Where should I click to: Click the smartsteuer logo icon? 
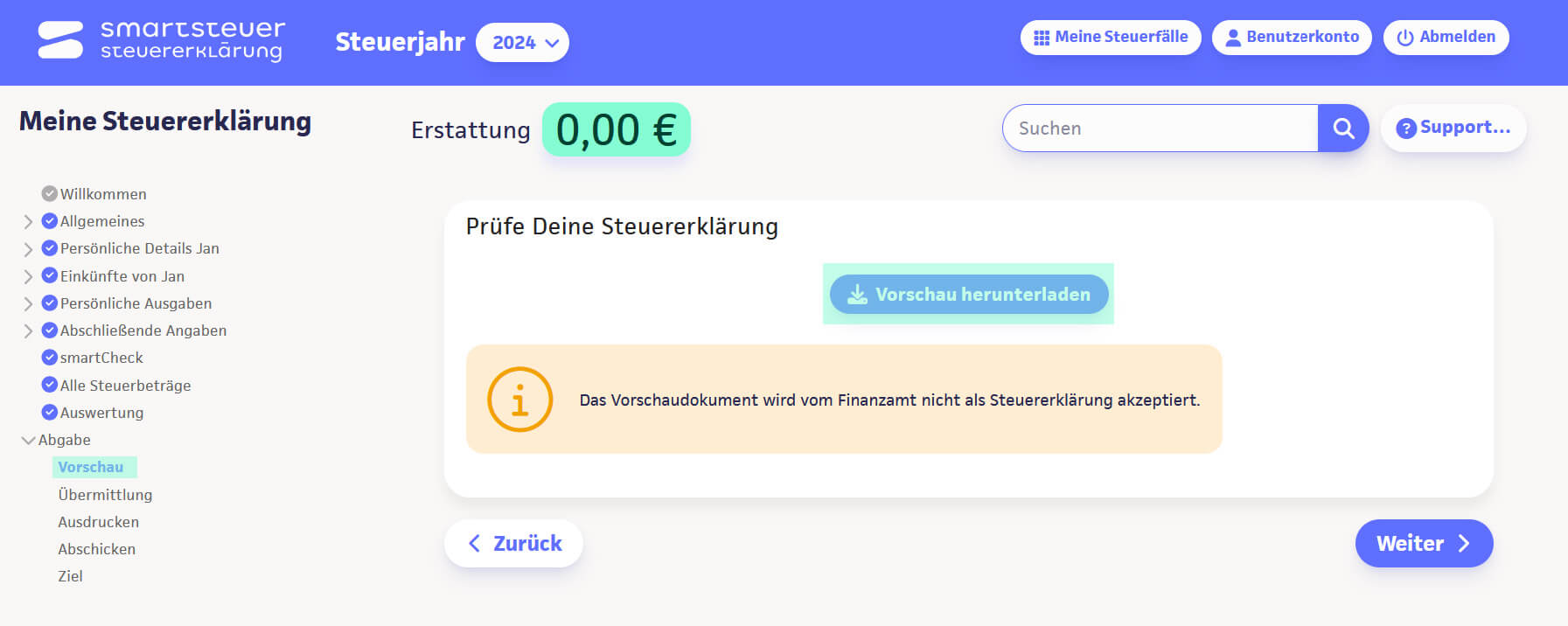click(x=60, y=40)
